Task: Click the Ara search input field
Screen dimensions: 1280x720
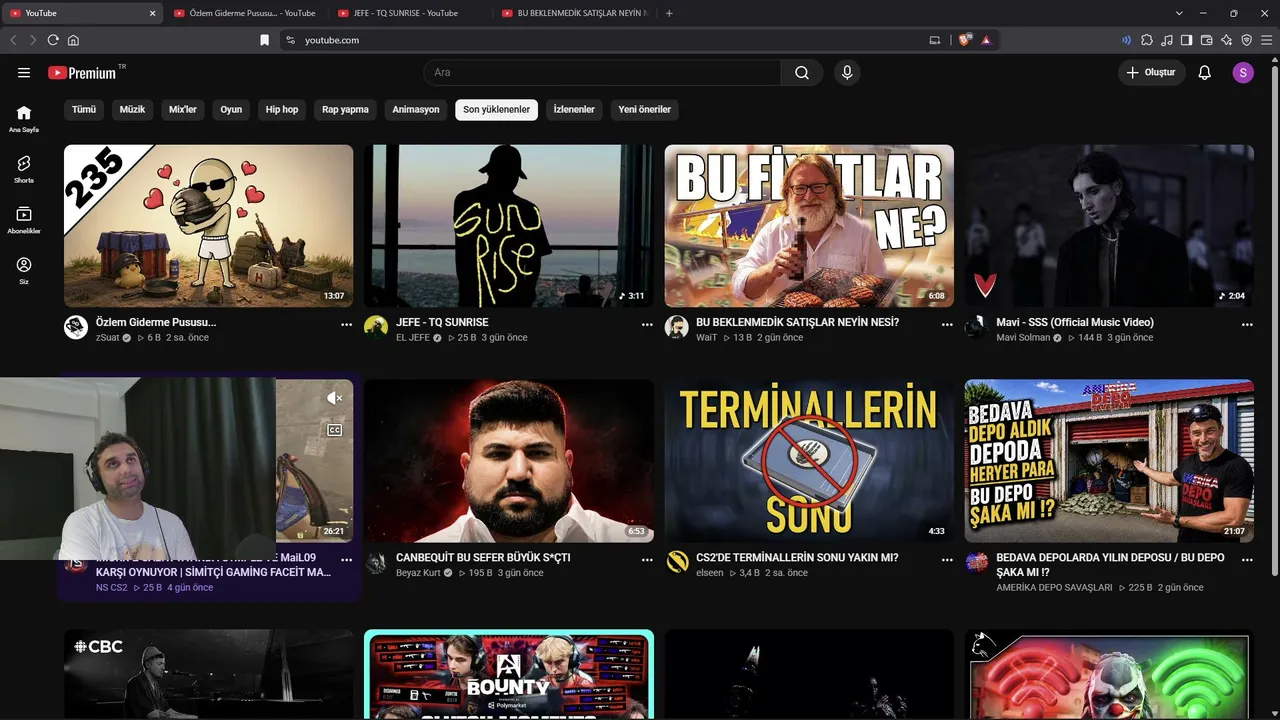Action: [x=602, y=73]
